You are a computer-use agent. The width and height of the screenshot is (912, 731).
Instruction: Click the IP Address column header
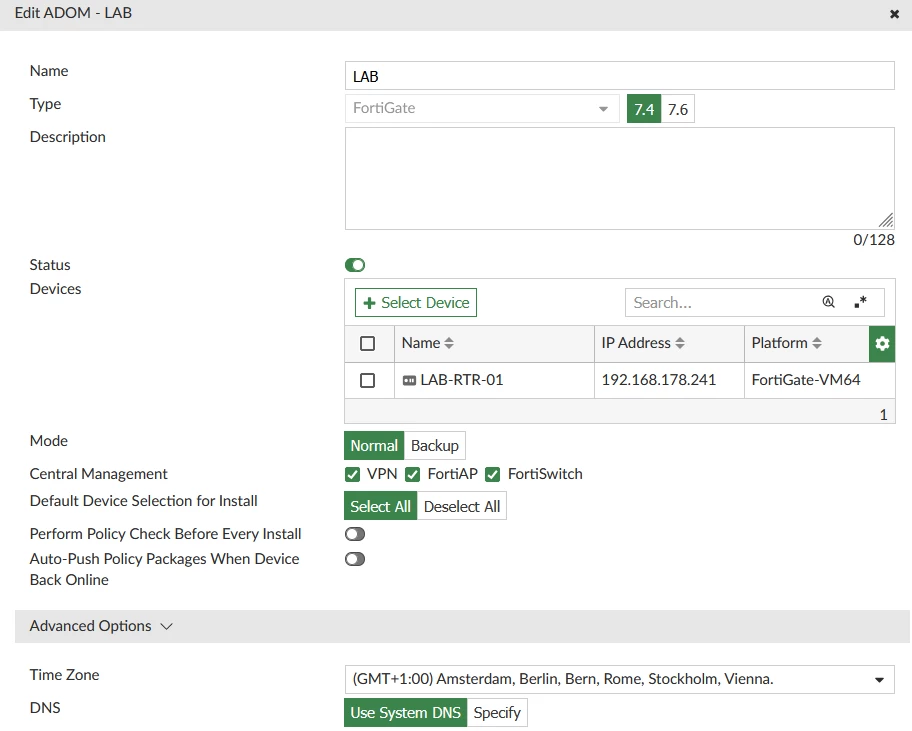coord(669,344)
